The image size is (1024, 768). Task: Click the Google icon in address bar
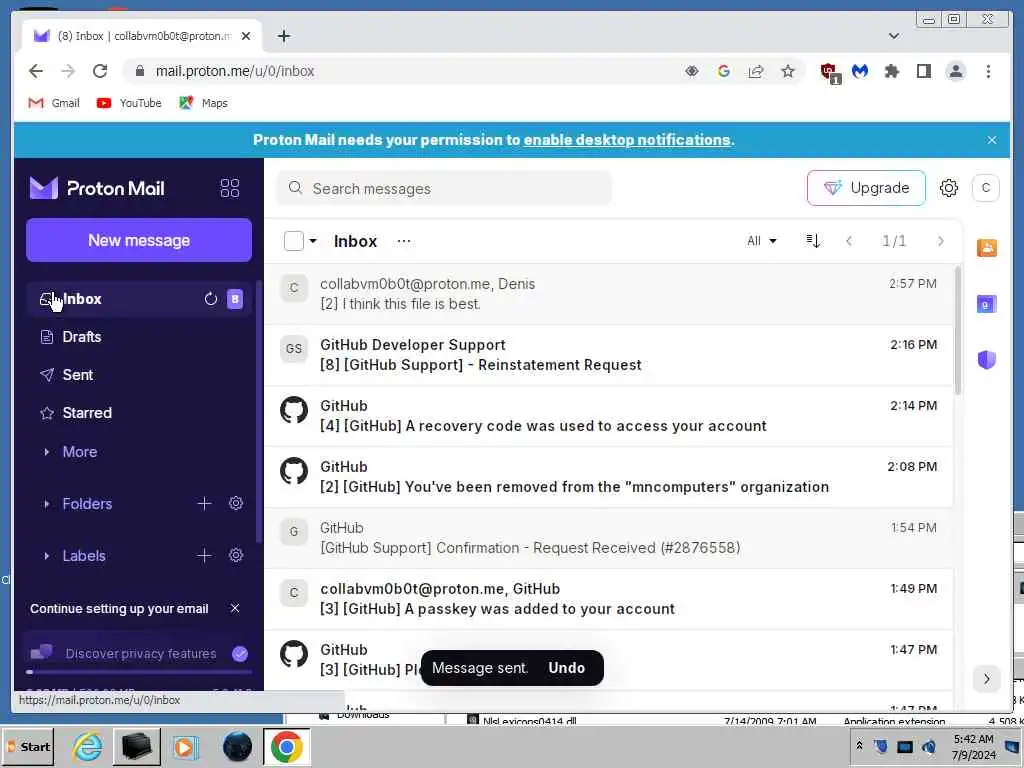point(724,71)
